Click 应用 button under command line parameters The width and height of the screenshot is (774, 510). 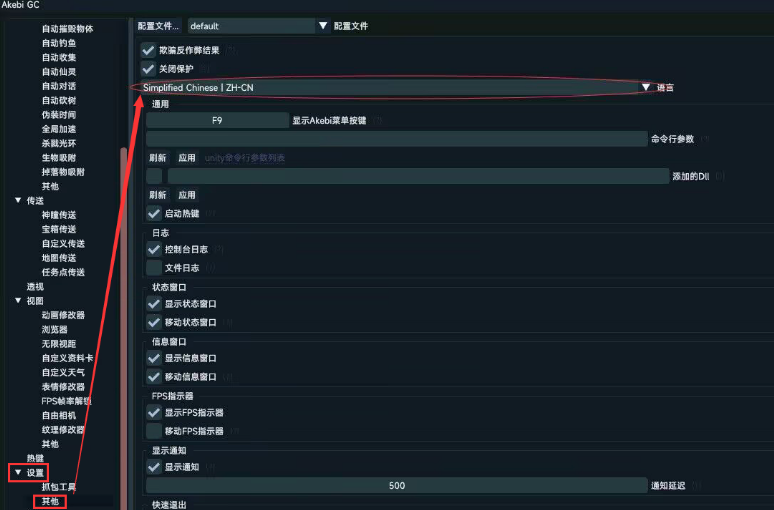pos(187,158)
